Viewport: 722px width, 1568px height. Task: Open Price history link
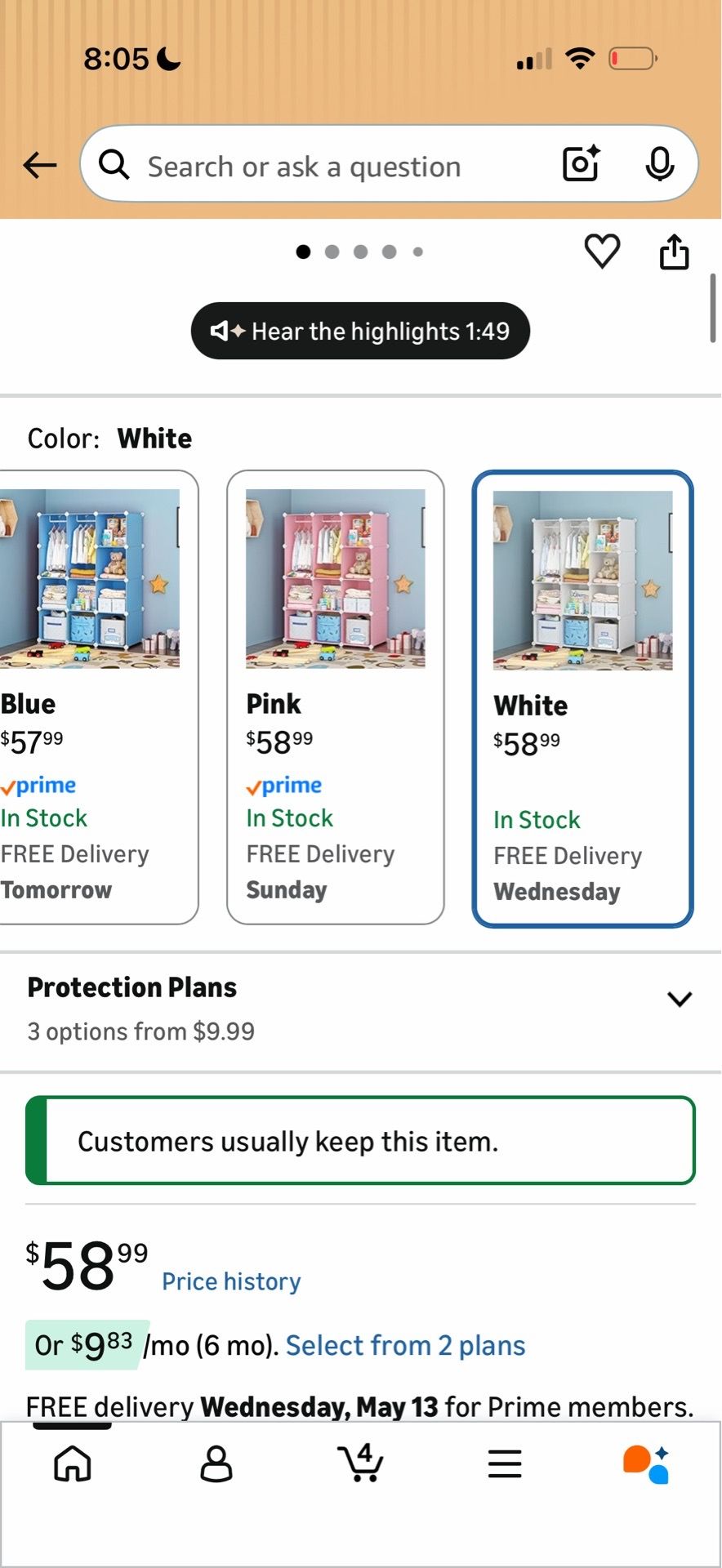[x=231, y=1281]
